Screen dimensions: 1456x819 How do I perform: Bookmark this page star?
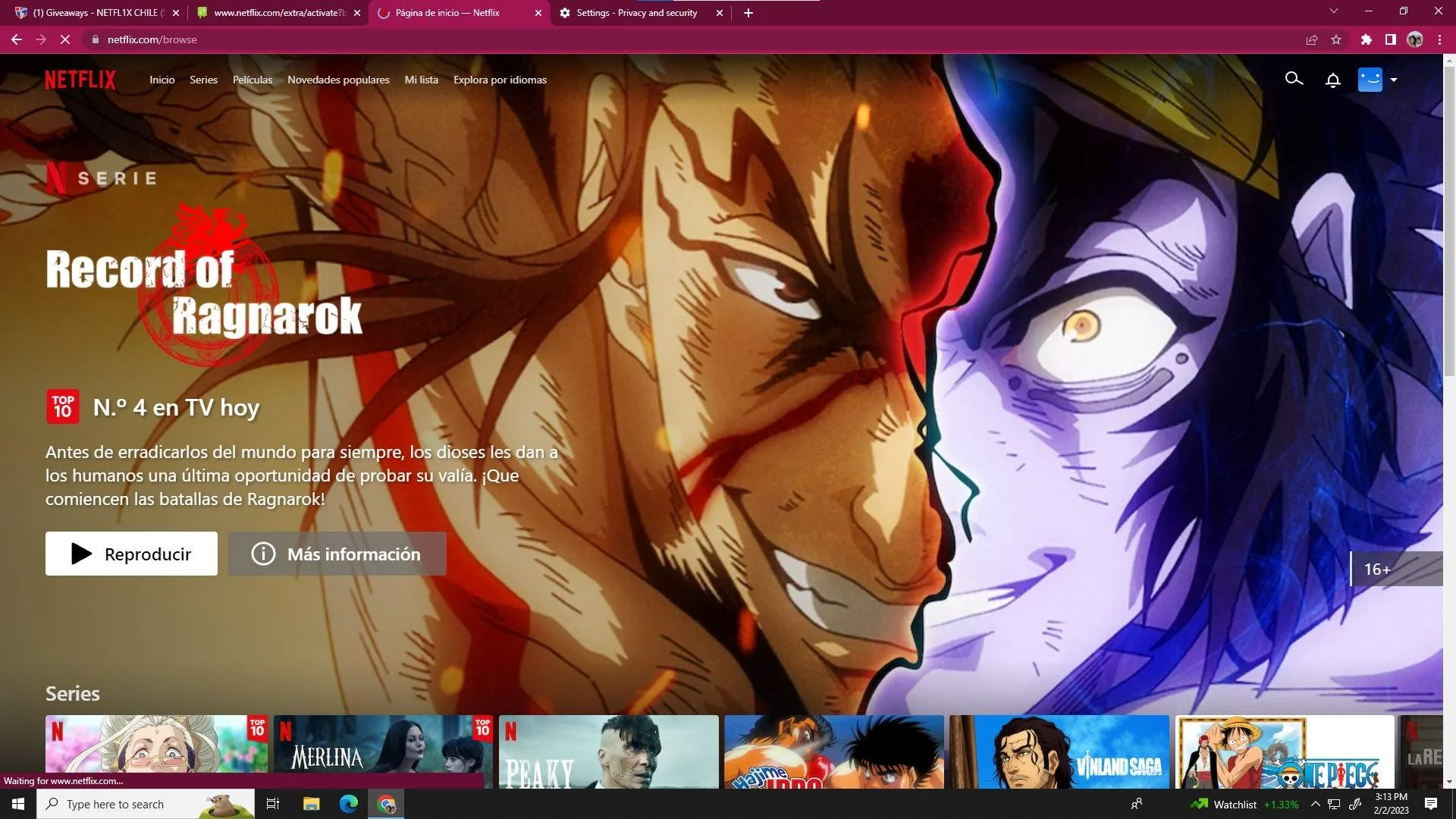[x=1336, y=39]
